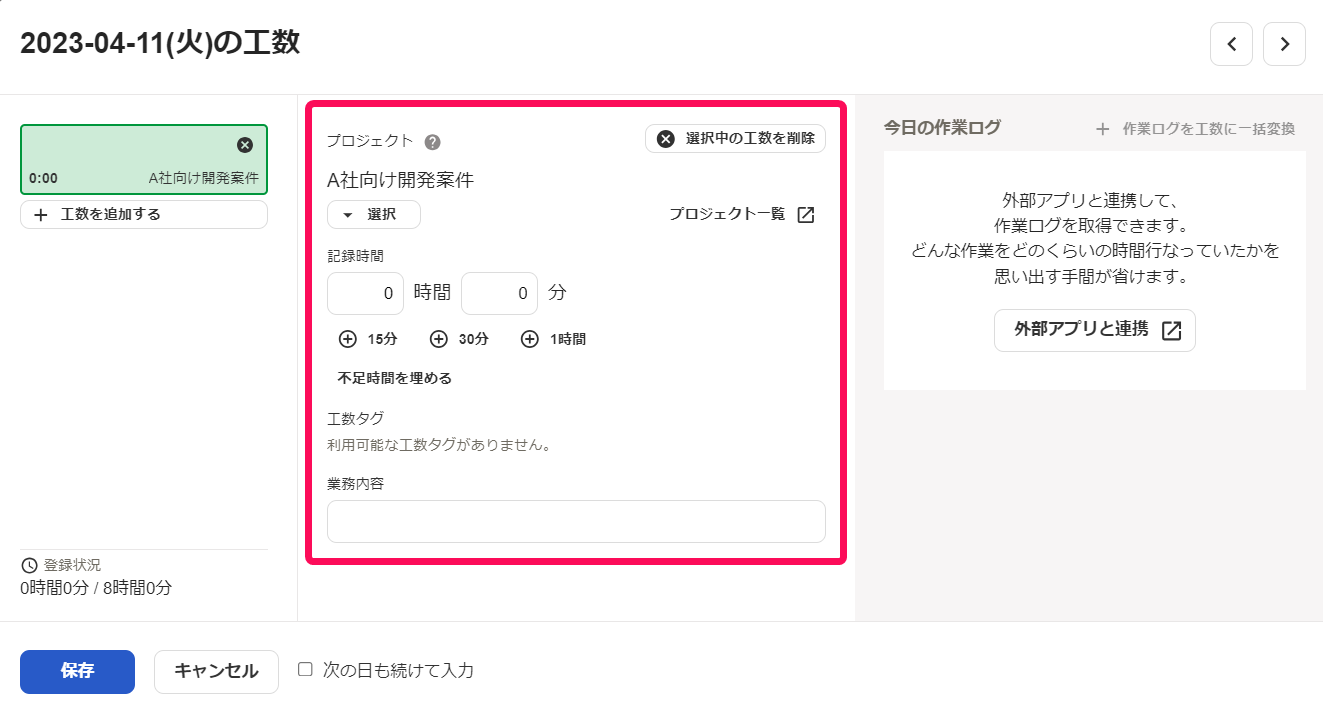
Task: Focus the 時間 (hours) input field
Action: 365,294
